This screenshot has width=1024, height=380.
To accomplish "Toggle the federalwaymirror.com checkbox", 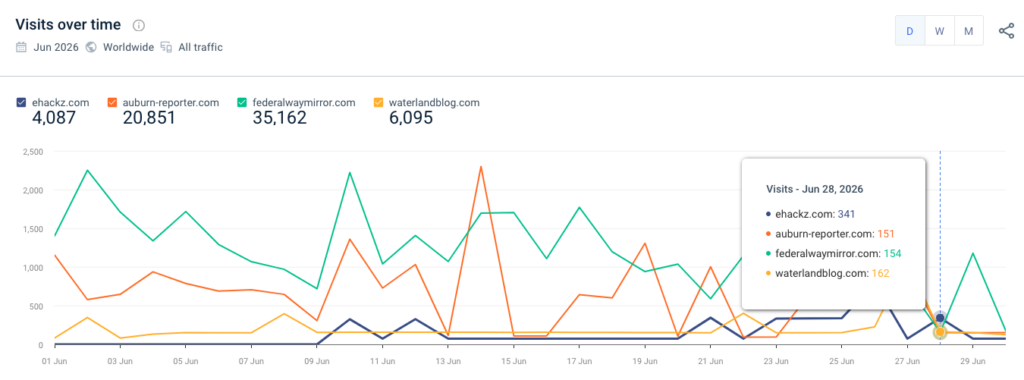I will (x=242, y=103).
